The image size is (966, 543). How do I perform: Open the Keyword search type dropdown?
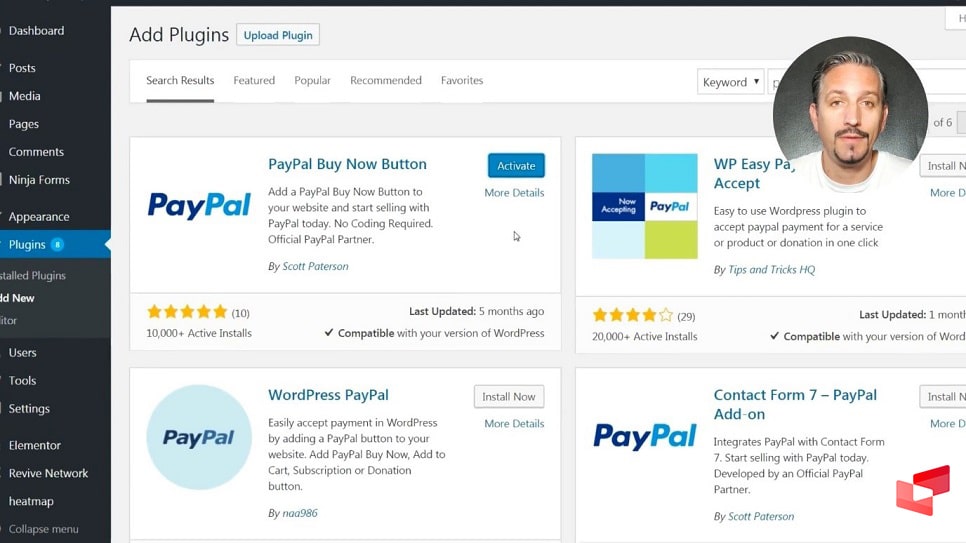(x=730, y=82)
